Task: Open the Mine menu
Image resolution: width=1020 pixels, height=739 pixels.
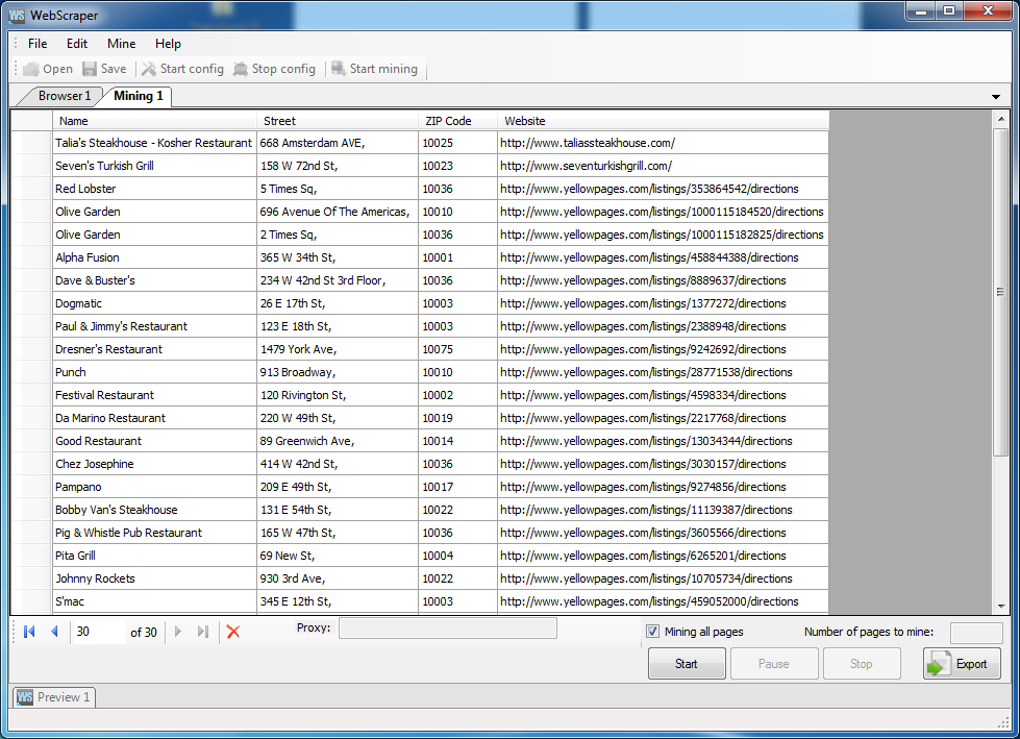Action: click(x=122, y=44)
